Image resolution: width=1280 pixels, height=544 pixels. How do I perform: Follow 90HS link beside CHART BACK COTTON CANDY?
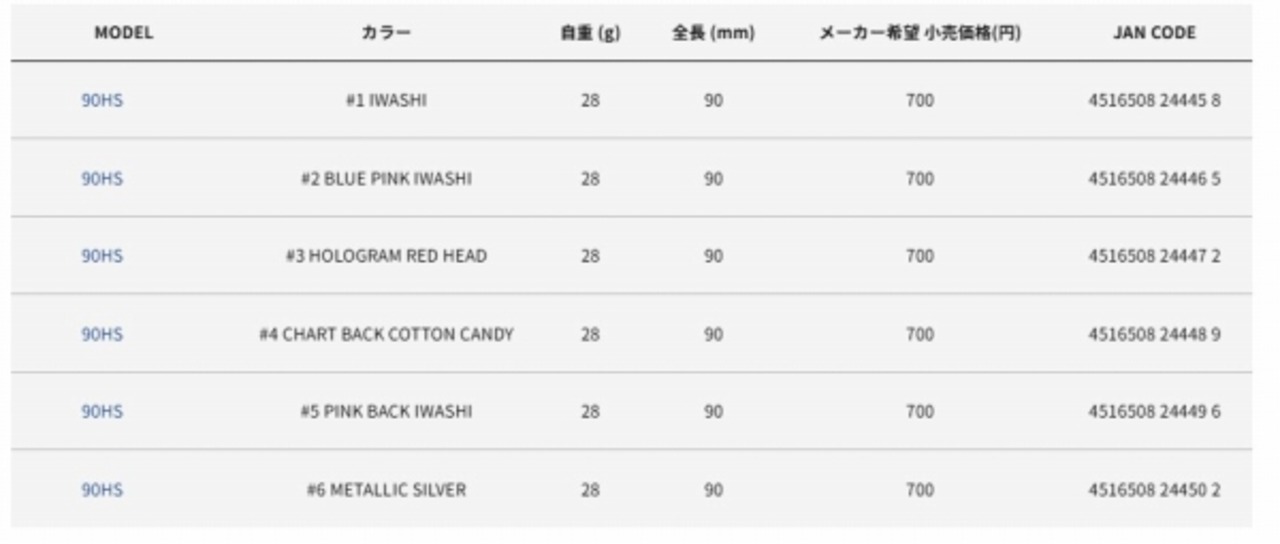[102, 334]
